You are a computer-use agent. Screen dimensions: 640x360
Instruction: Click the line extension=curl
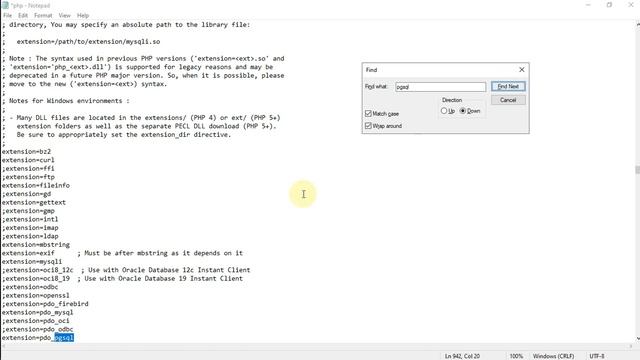pos(28,160)
